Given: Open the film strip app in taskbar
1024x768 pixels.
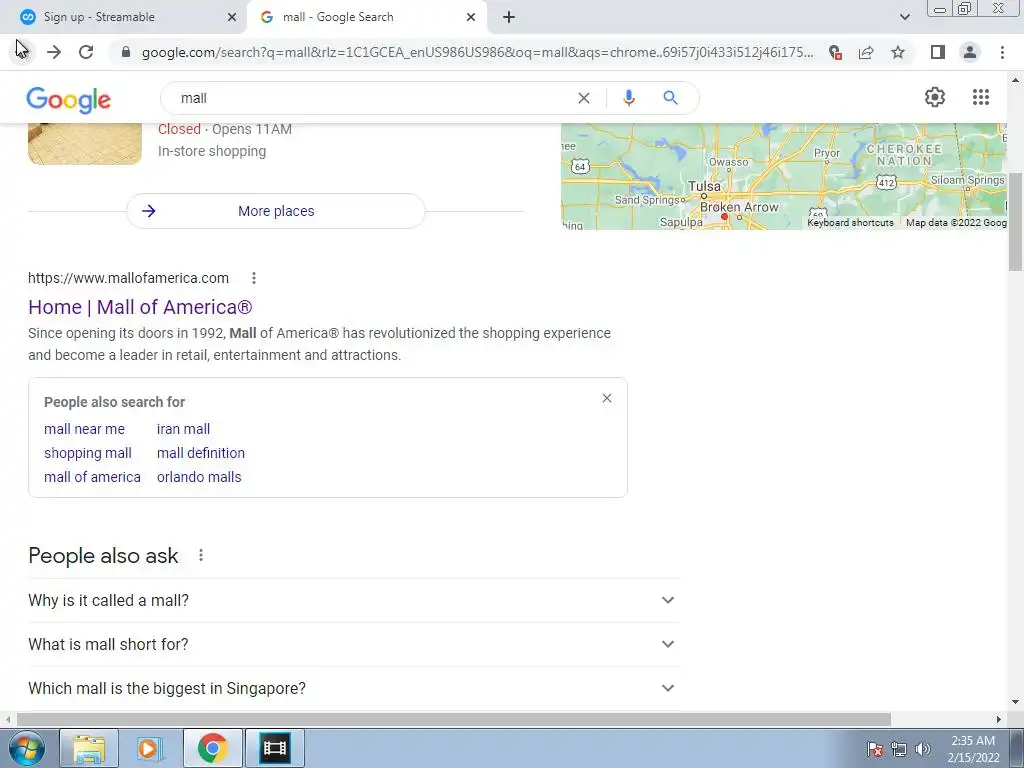Looking at the screenshot, I should [274, 748].
